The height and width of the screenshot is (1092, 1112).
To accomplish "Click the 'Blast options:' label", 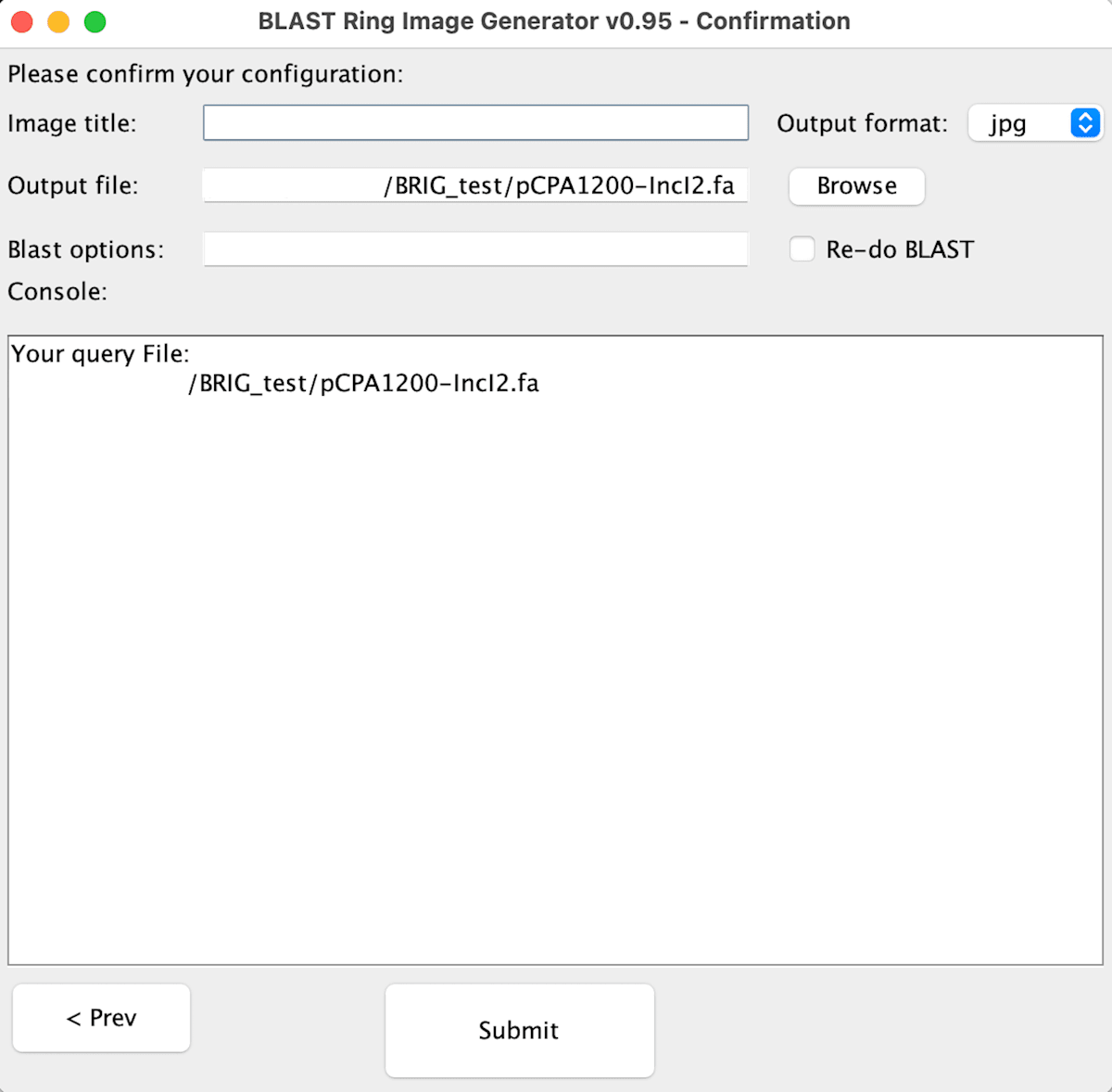I will click(86, 249).
